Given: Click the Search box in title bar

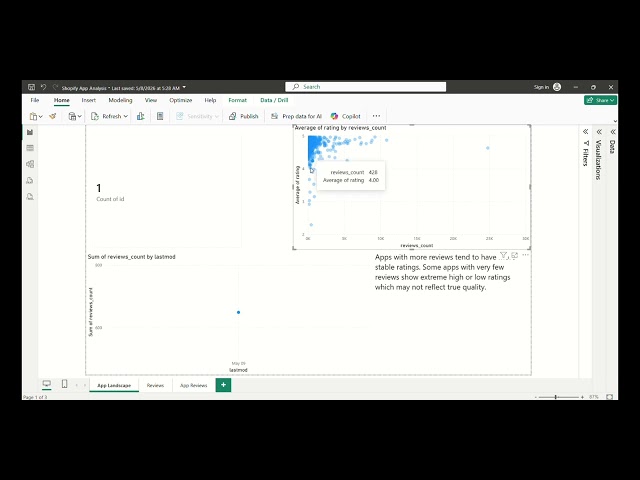Looking at the screenshot, I should (x=365, y=87).
